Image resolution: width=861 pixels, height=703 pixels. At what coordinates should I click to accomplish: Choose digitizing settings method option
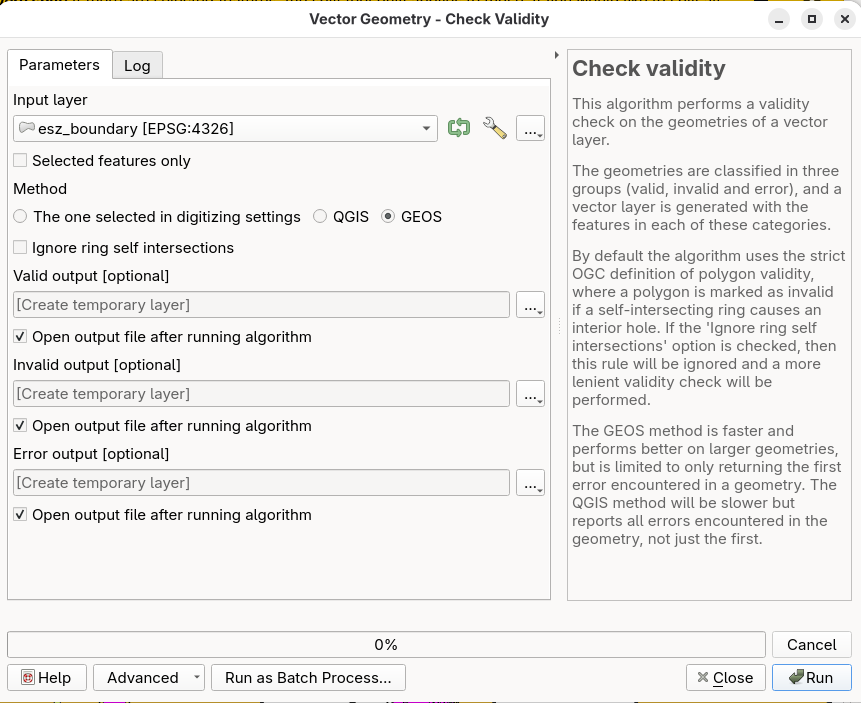(21, 217)
